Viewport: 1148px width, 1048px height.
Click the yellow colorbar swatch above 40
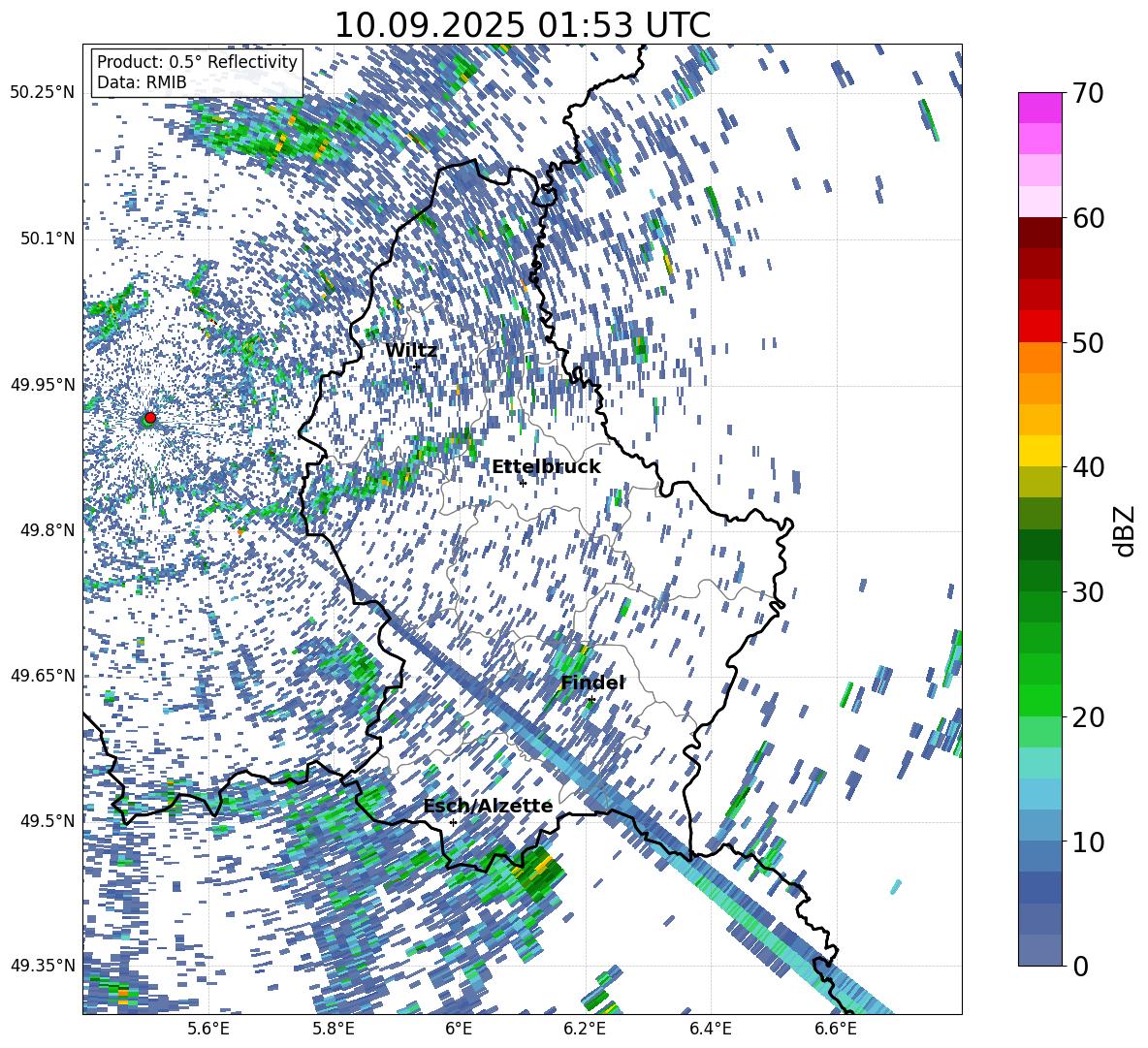click(x=1039, y=451)
